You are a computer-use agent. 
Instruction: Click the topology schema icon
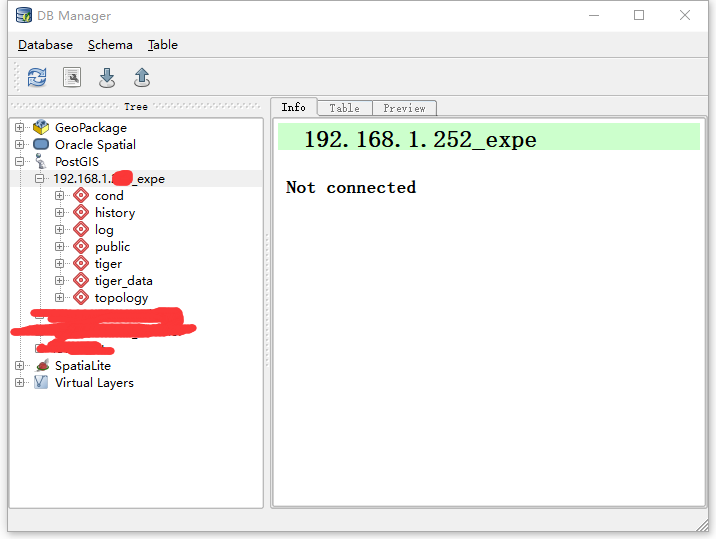(x=81, y=297)
